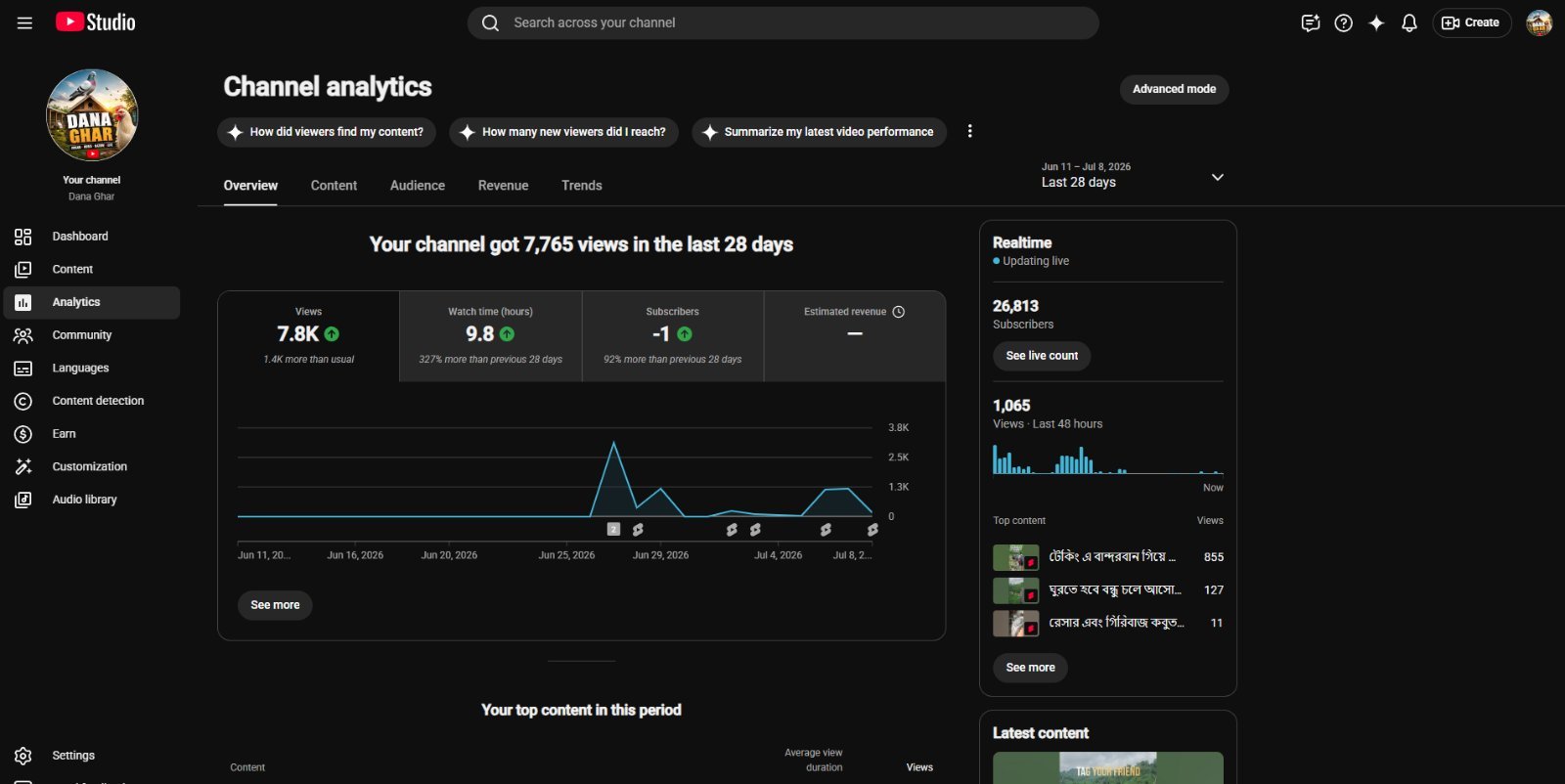Switch to the Trends tab
This screenshot has width=1565, height=784.
(x=582, y=186)
